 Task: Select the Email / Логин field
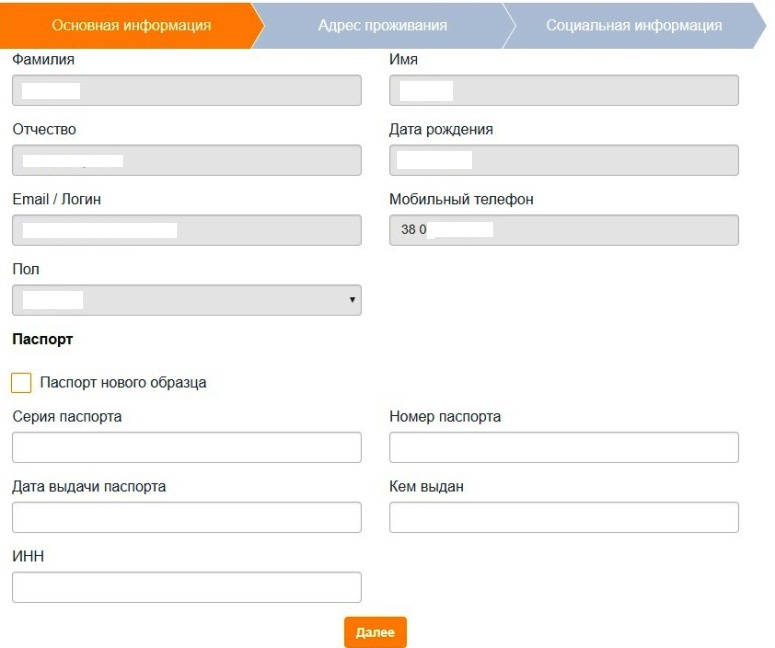(186, 231)
